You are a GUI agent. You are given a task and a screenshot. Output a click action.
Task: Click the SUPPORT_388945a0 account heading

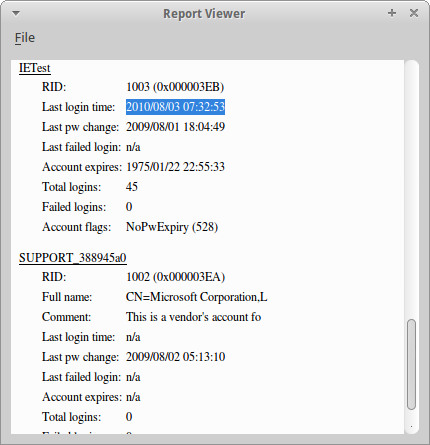pos(73,258)
